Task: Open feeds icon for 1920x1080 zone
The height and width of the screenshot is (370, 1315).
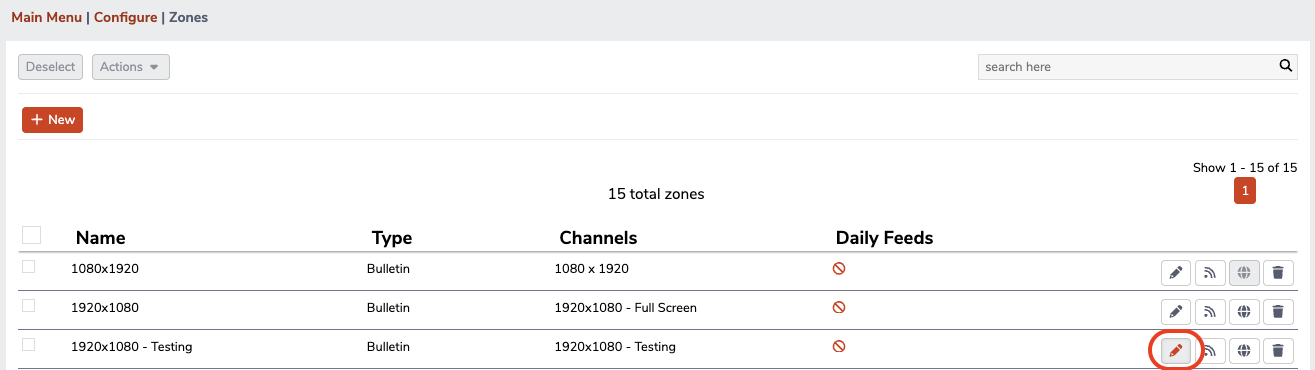Action: (1210, 311)
